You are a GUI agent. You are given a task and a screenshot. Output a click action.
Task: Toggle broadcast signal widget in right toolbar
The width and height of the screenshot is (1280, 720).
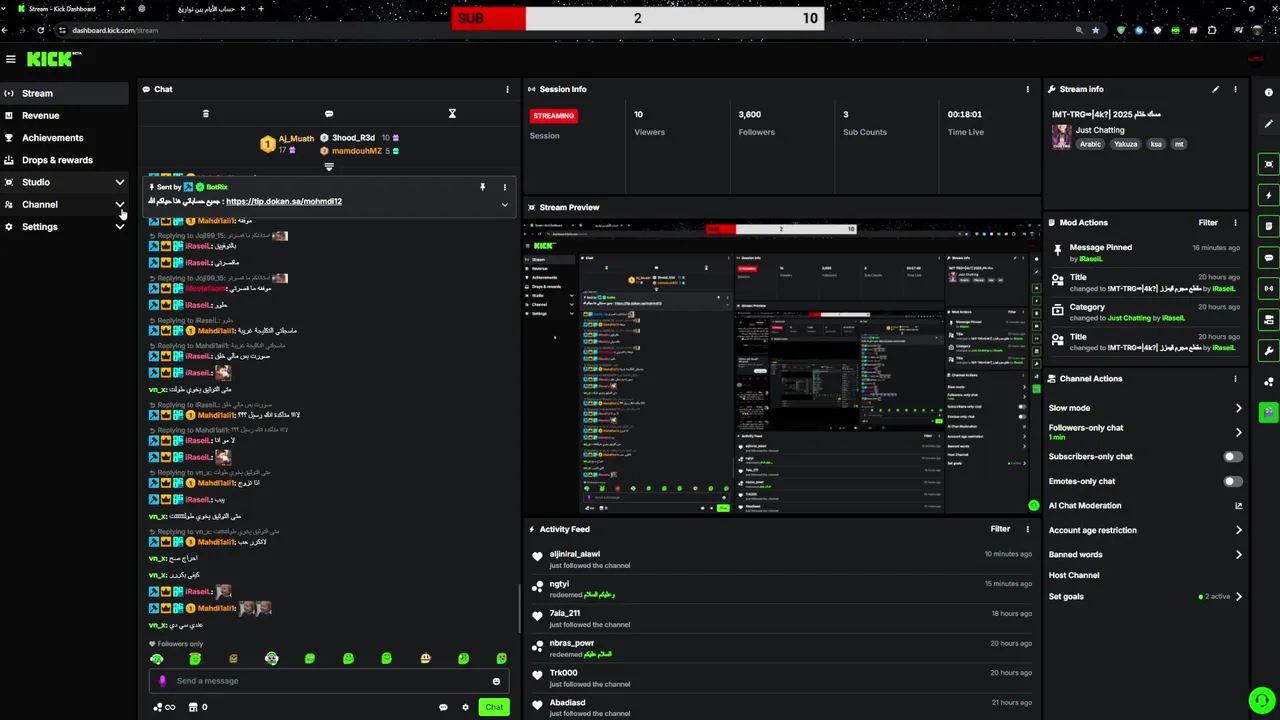click(x=1268, y=288)
